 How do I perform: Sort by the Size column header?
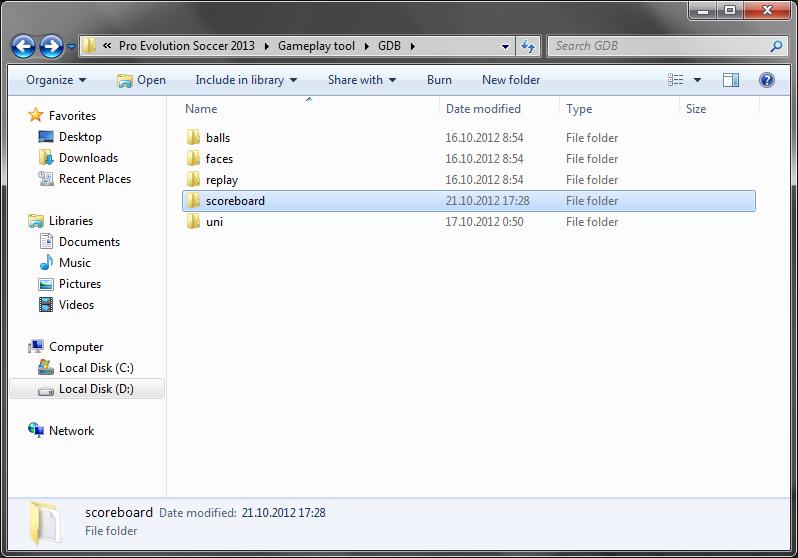pyautogui.click(x=695, y=109)
